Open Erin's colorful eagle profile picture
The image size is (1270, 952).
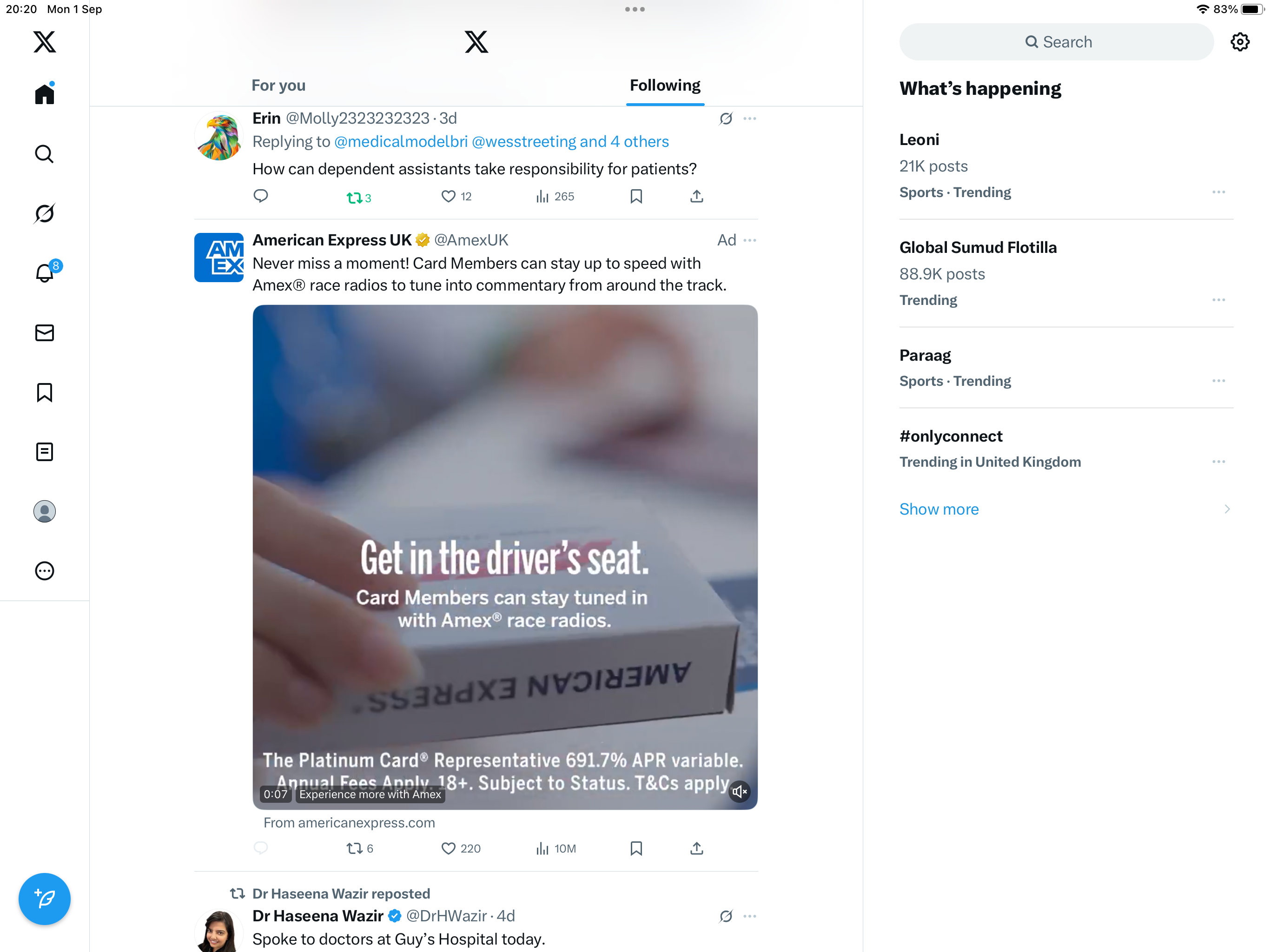click(218, 137)
